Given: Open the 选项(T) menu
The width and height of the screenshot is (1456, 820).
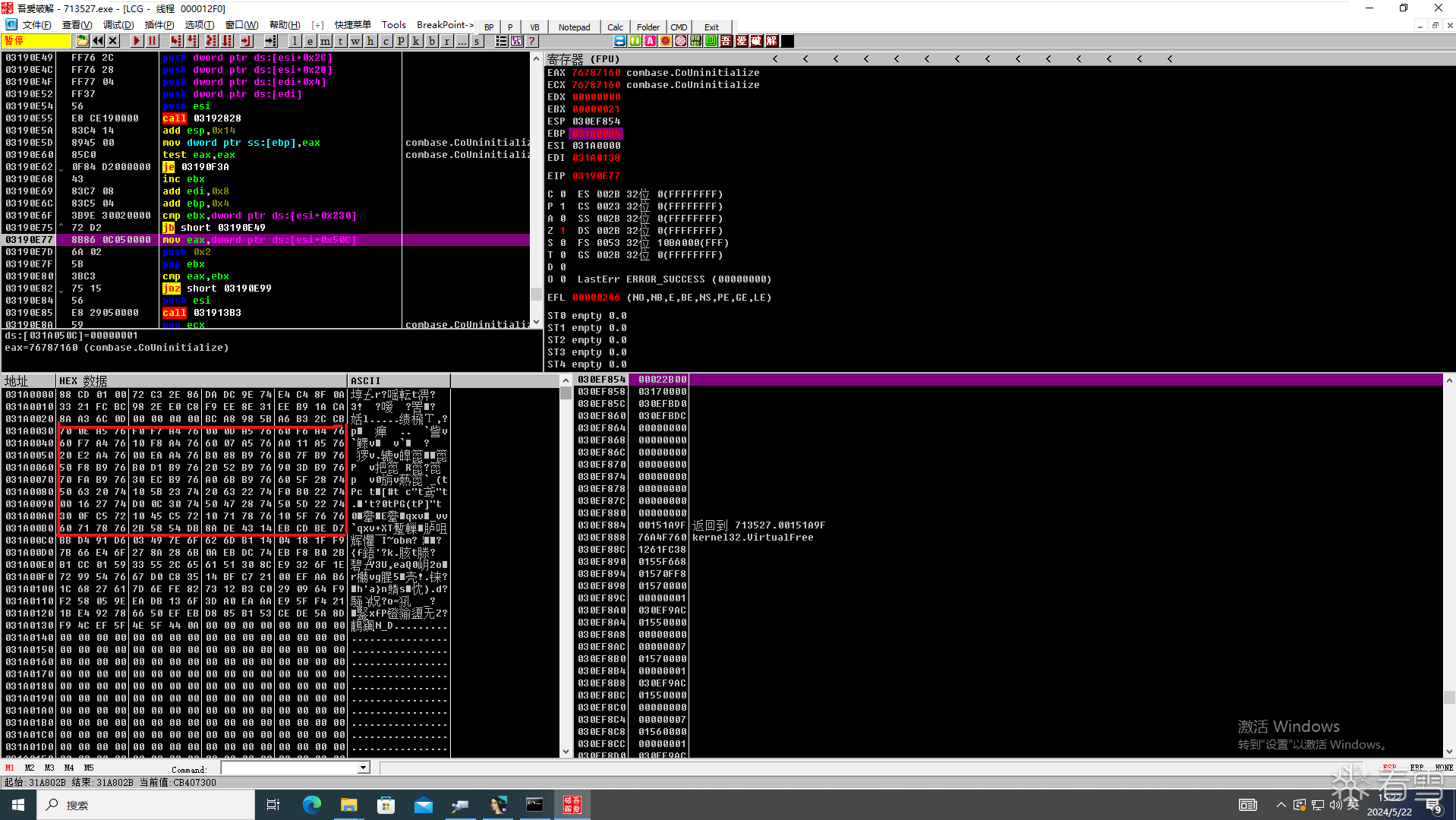Looking at the screenshot, I should coord(200,25).
